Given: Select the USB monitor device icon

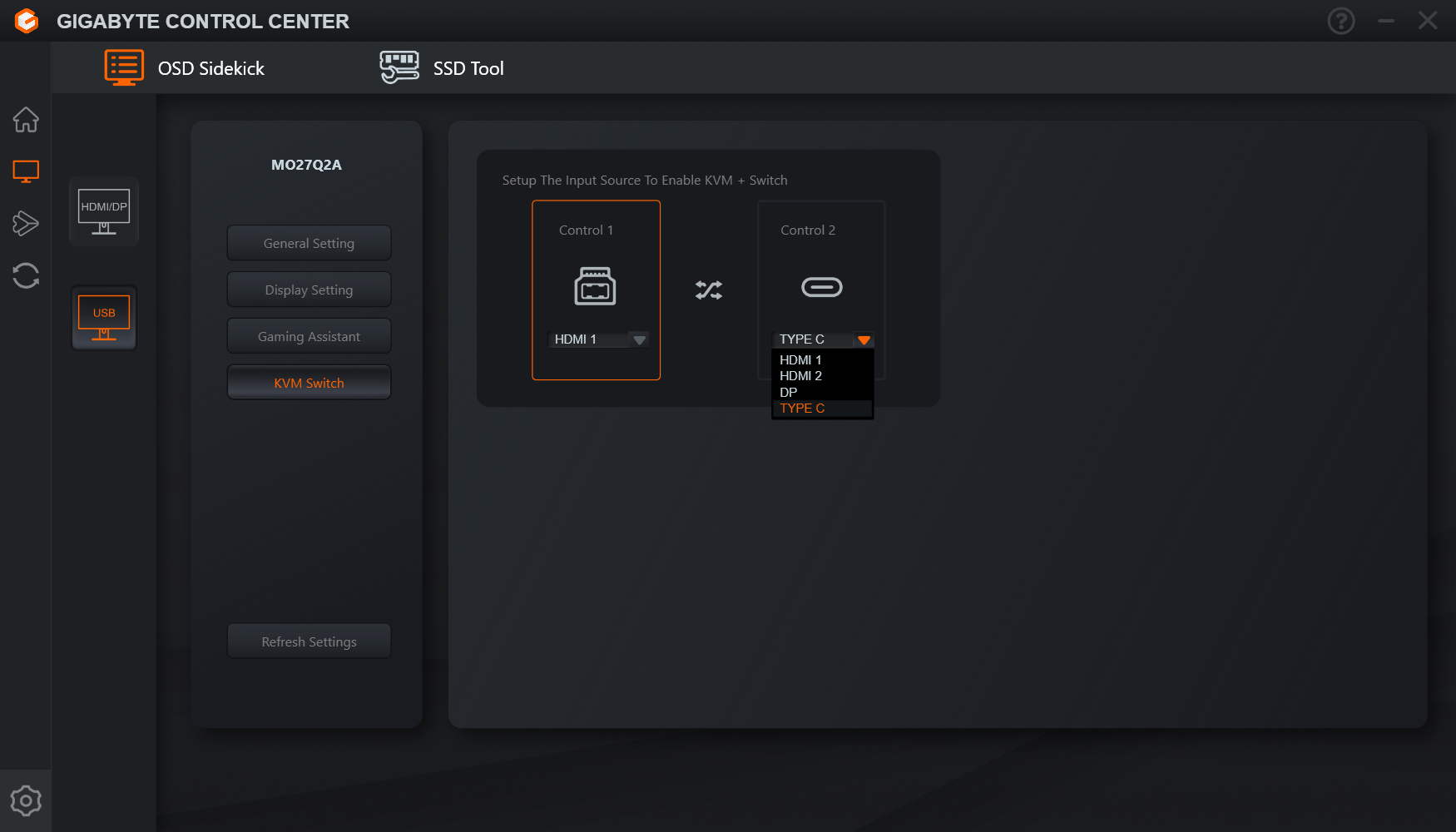Looking at the screenshot, I should (104, 318).
